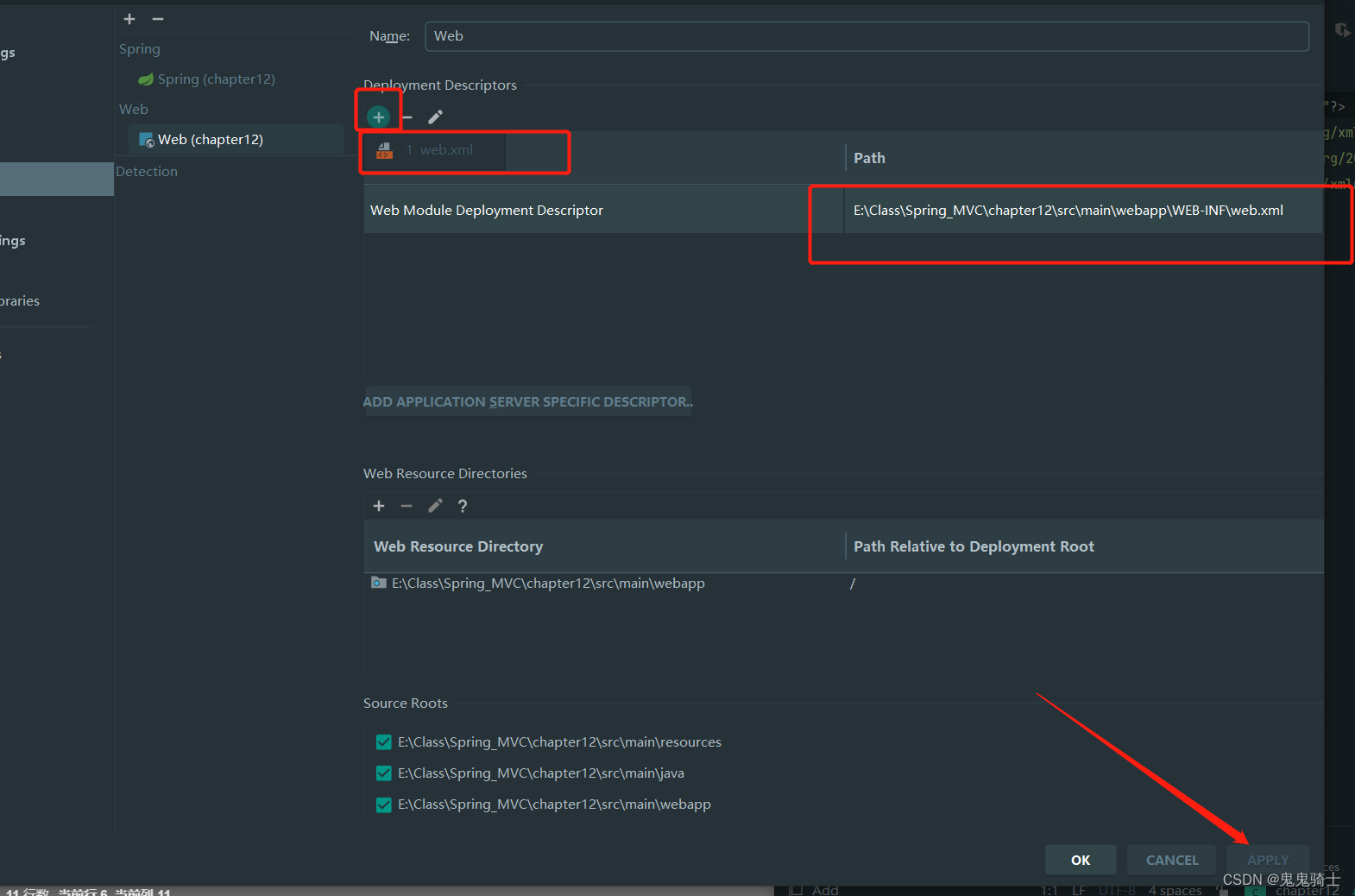Focus the Name input field containing Web

[867, 36]
